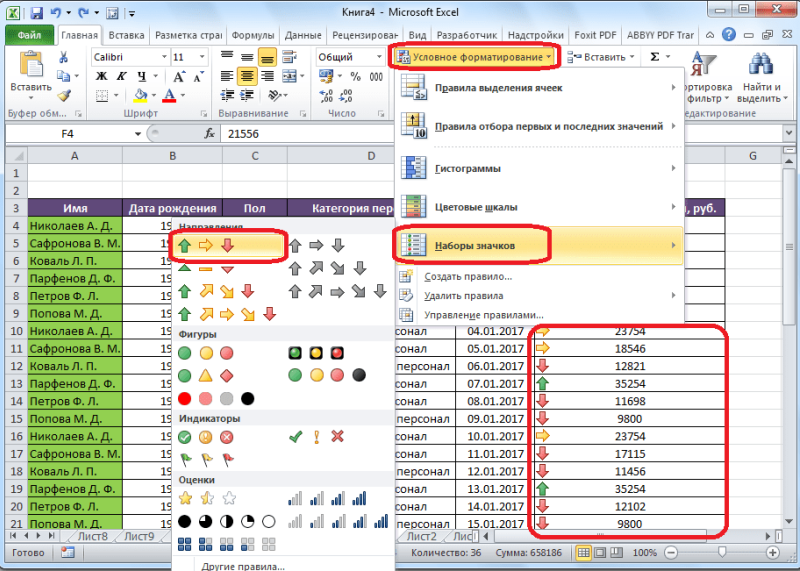Open the Общий number format dropdown

pos(379,57)
